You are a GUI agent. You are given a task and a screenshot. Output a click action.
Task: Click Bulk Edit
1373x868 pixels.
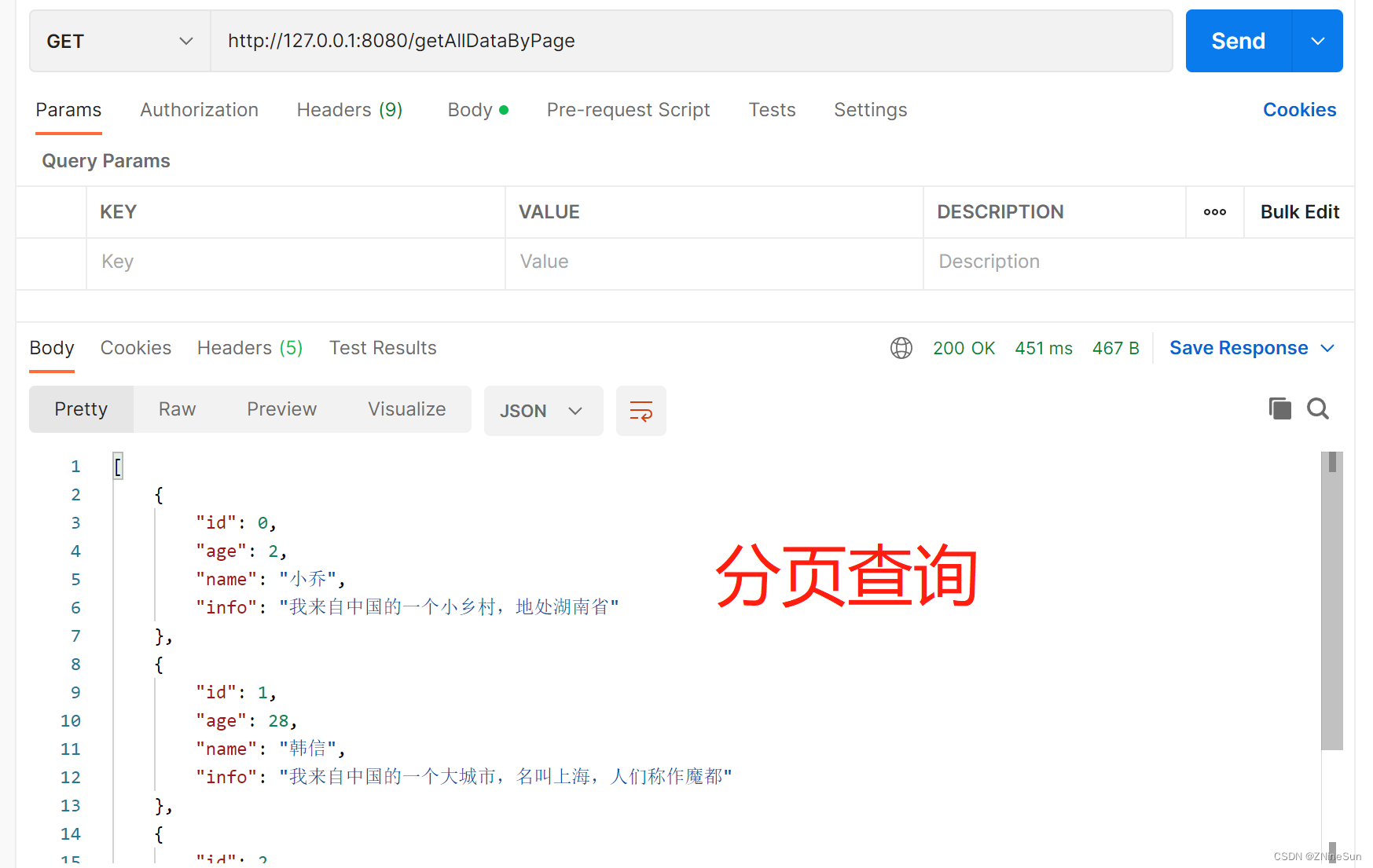click(1300, 212)
